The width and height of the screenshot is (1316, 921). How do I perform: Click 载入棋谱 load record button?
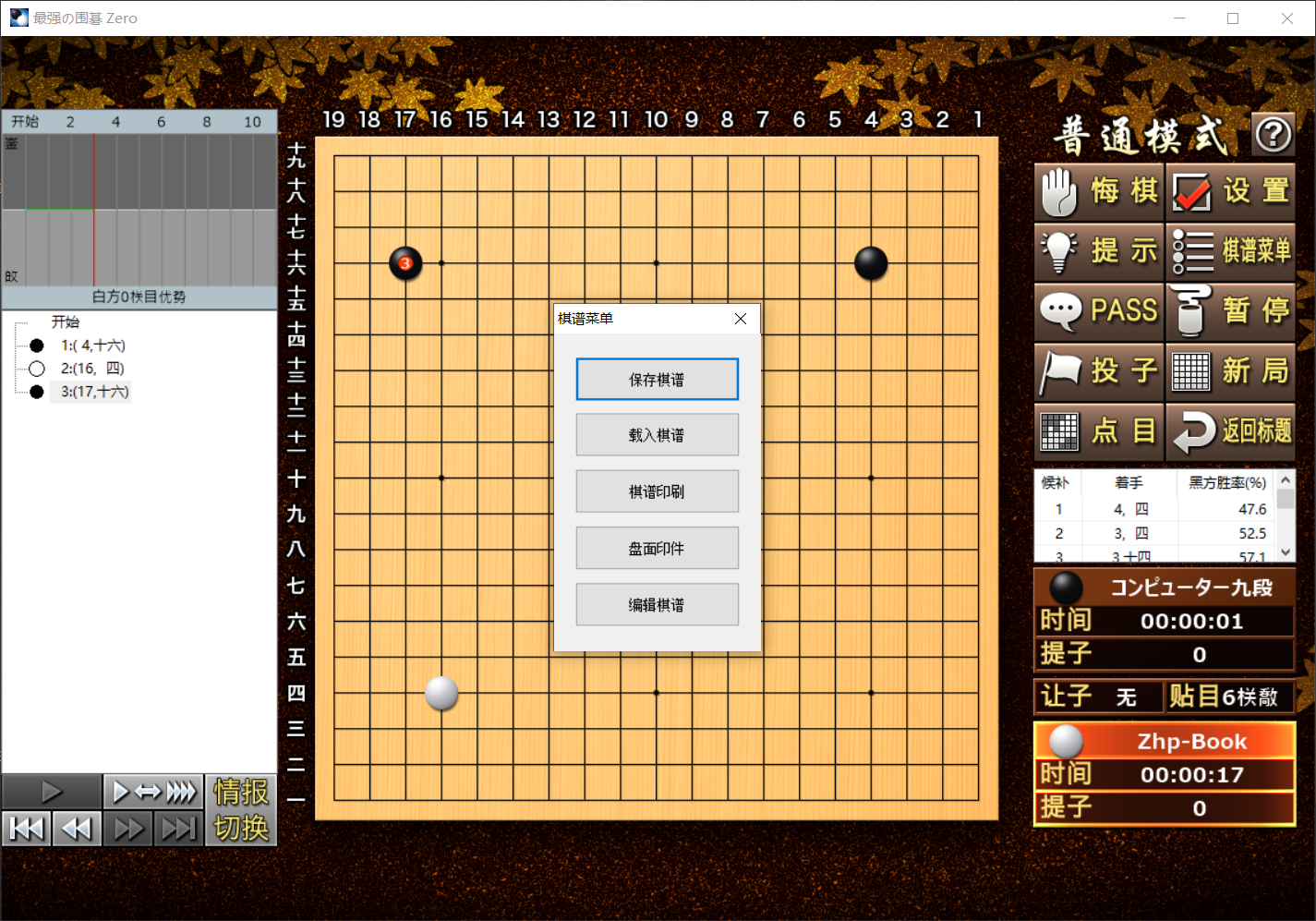coord(657,435)
